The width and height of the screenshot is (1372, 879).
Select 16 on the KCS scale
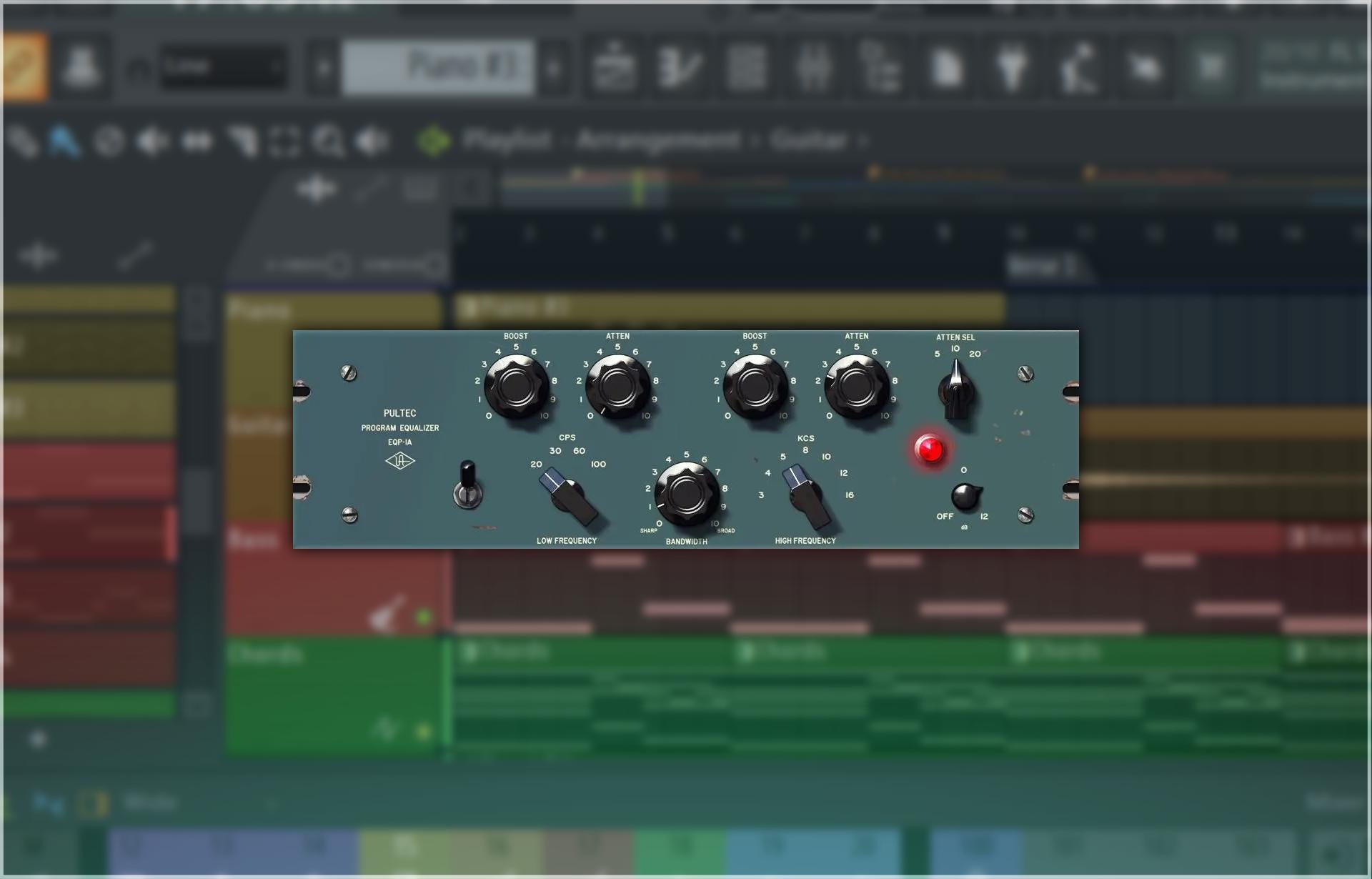point(850,495)
